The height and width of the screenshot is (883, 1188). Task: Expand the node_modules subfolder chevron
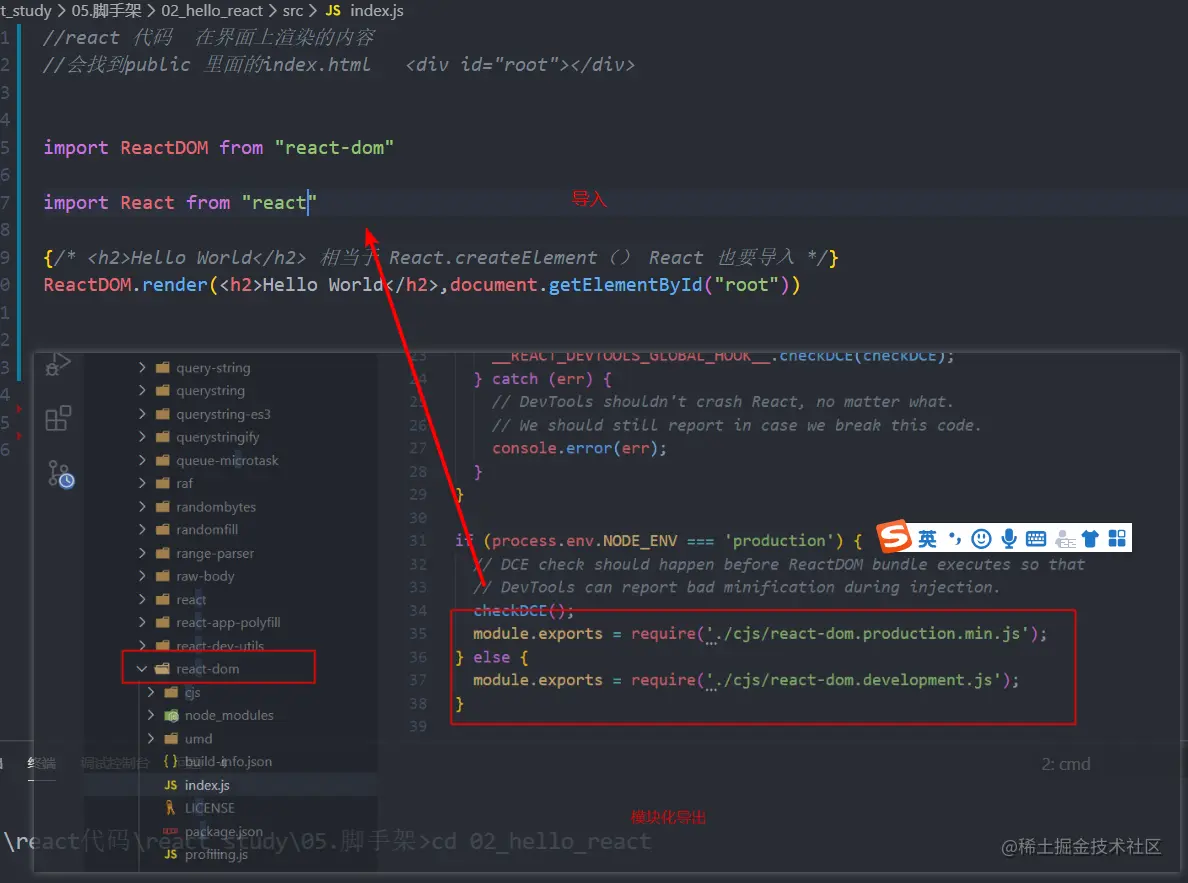151,715
